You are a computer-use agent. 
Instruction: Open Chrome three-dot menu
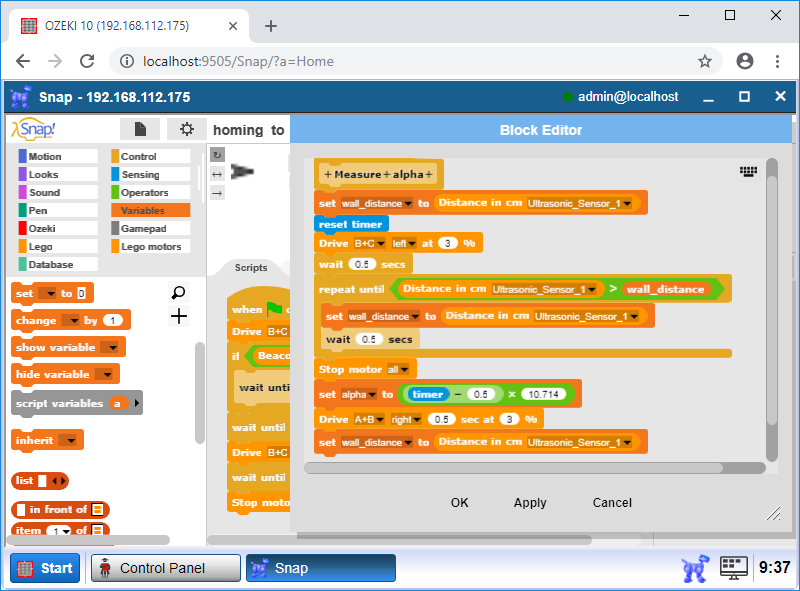tap(777, 61)
